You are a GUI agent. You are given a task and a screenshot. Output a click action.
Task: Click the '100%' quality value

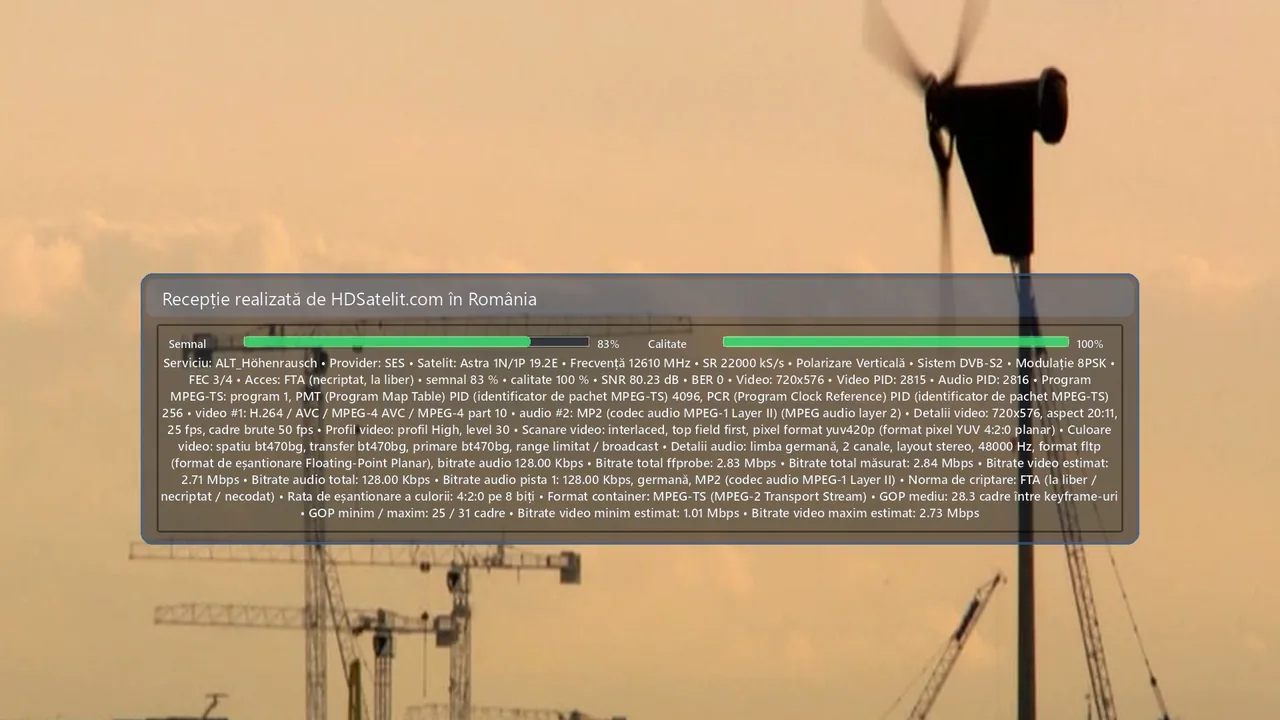click(x=1089, y=344)
